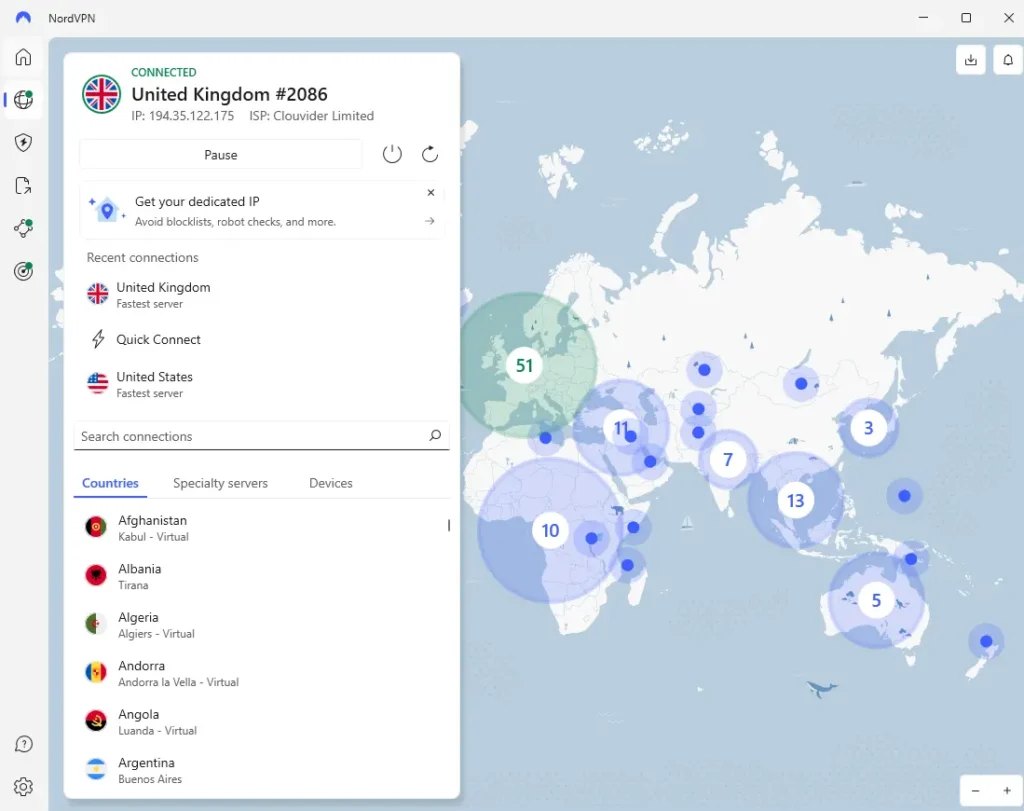Dismiss the dedicated IP banner
The width and height of the screenshot is (1024, 811).
click(x=431, y=193)
